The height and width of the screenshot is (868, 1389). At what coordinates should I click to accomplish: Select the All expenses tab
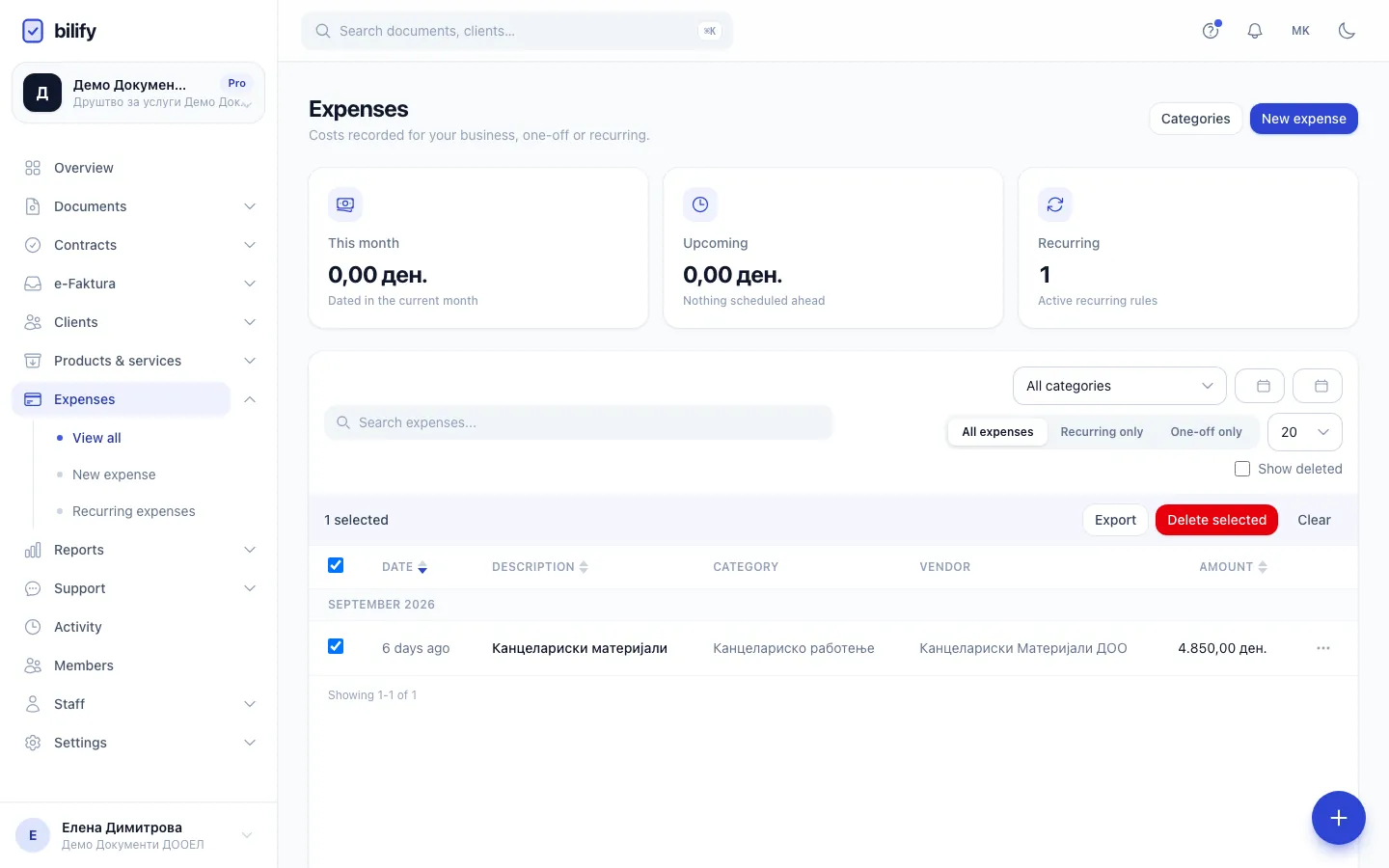pyautogui.click(x=997, y=432)
